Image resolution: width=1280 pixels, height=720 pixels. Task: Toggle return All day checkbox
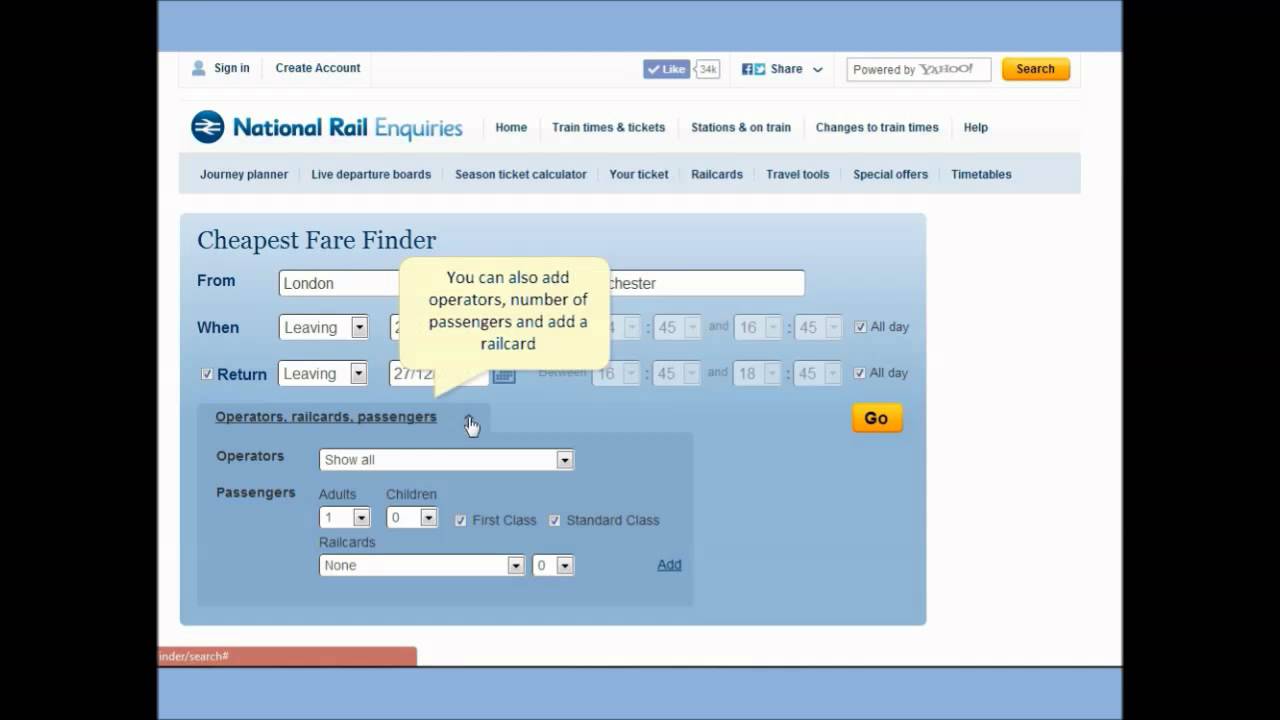pyautogui.click(x=860, y=373)
